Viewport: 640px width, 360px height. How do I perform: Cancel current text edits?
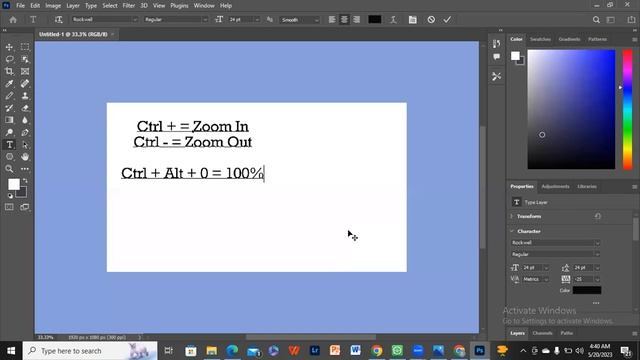[431, 20]
